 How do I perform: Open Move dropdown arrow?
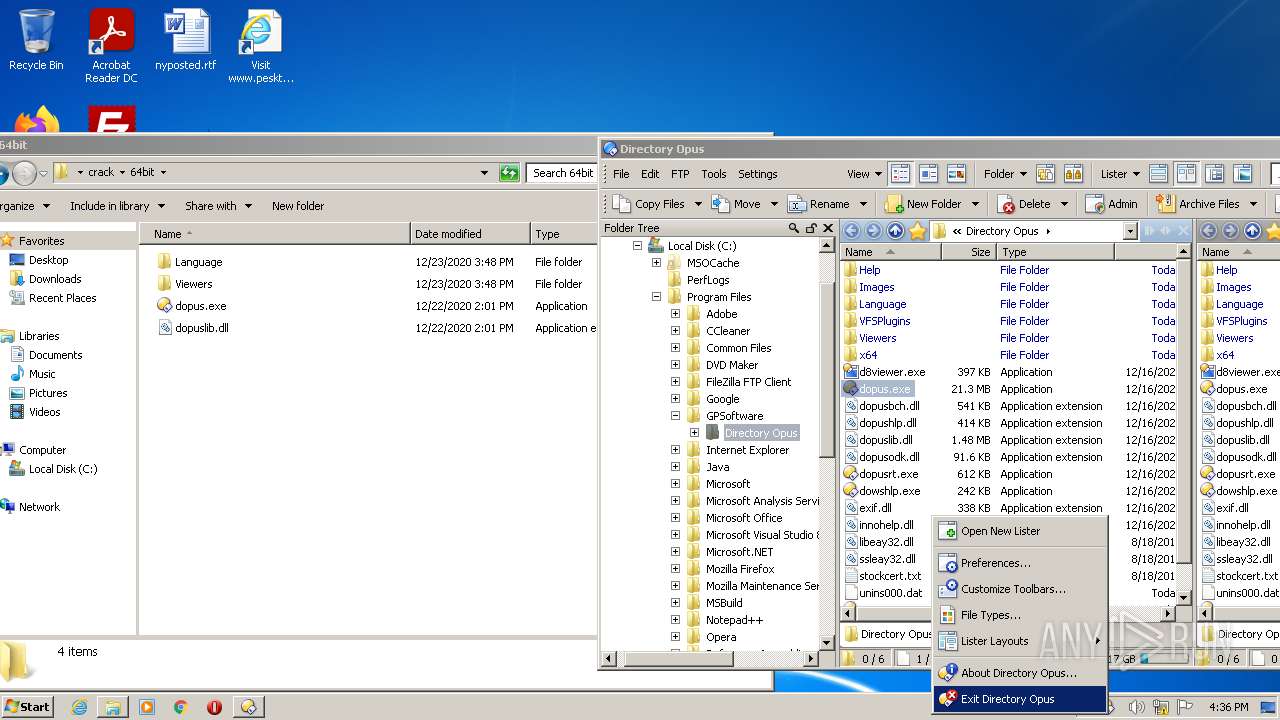(x=773, y=204)
